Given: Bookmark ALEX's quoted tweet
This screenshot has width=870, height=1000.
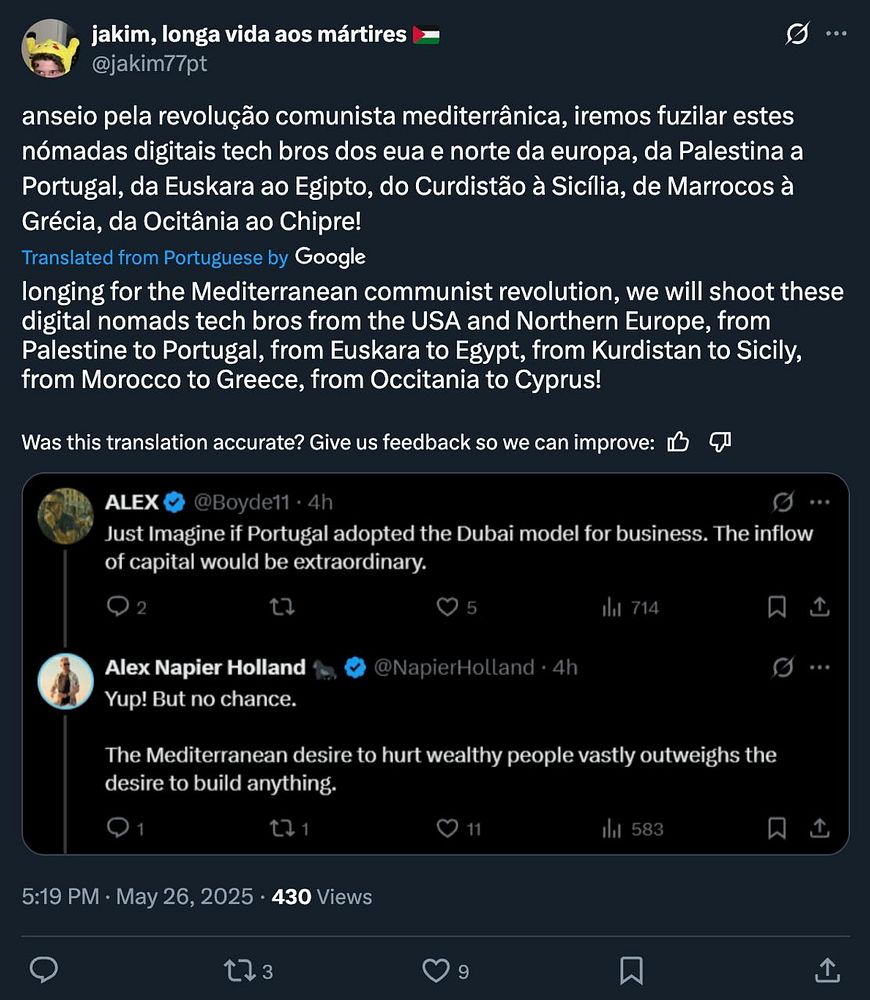Looking at the screenshot, I should point(777,607).
